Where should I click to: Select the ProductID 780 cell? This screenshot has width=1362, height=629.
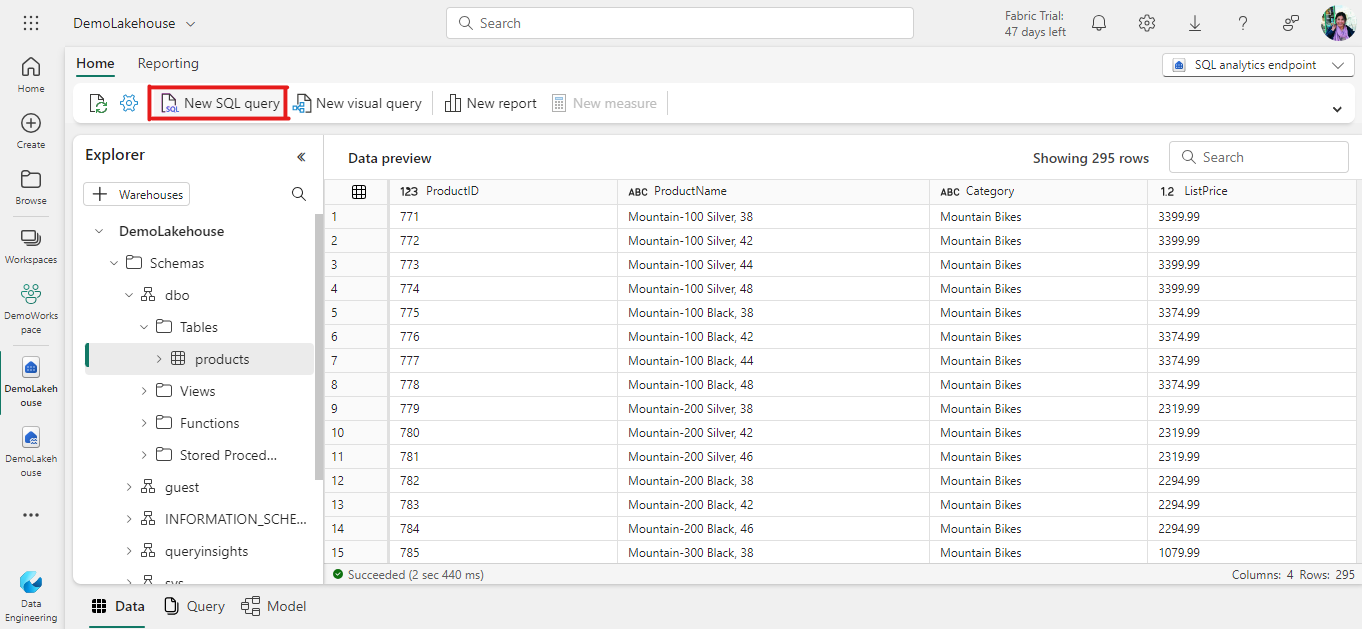[x=504, y=432]
